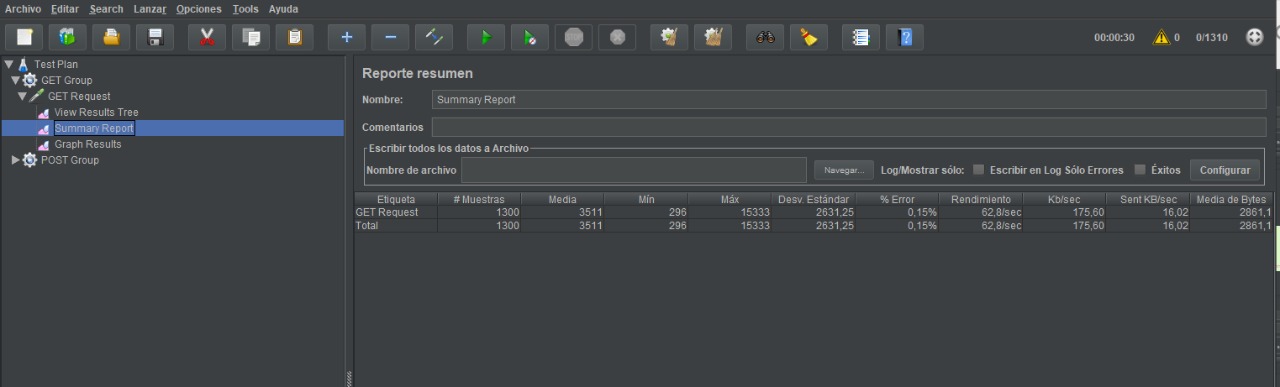Expand all nodes with plus icon

pyautogui.click(x=347, y=37)
